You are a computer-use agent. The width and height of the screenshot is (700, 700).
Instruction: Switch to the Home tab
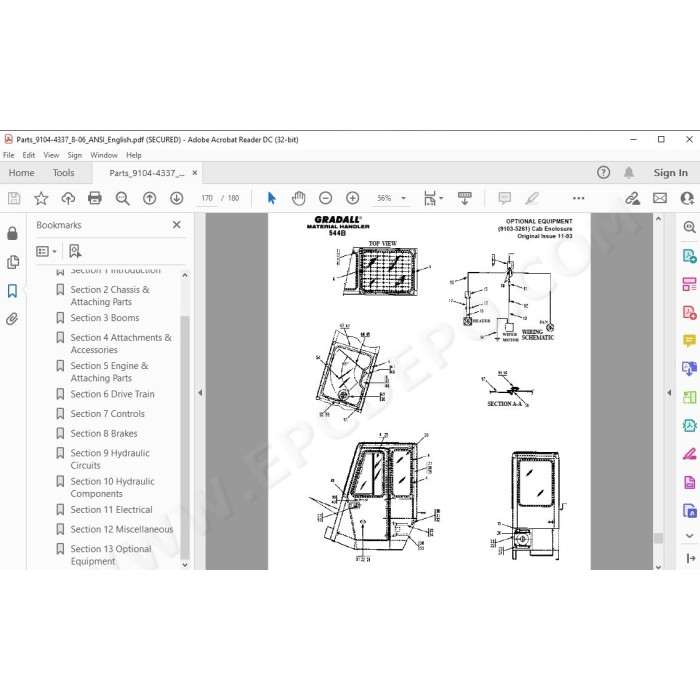click(x=21, y=173)
